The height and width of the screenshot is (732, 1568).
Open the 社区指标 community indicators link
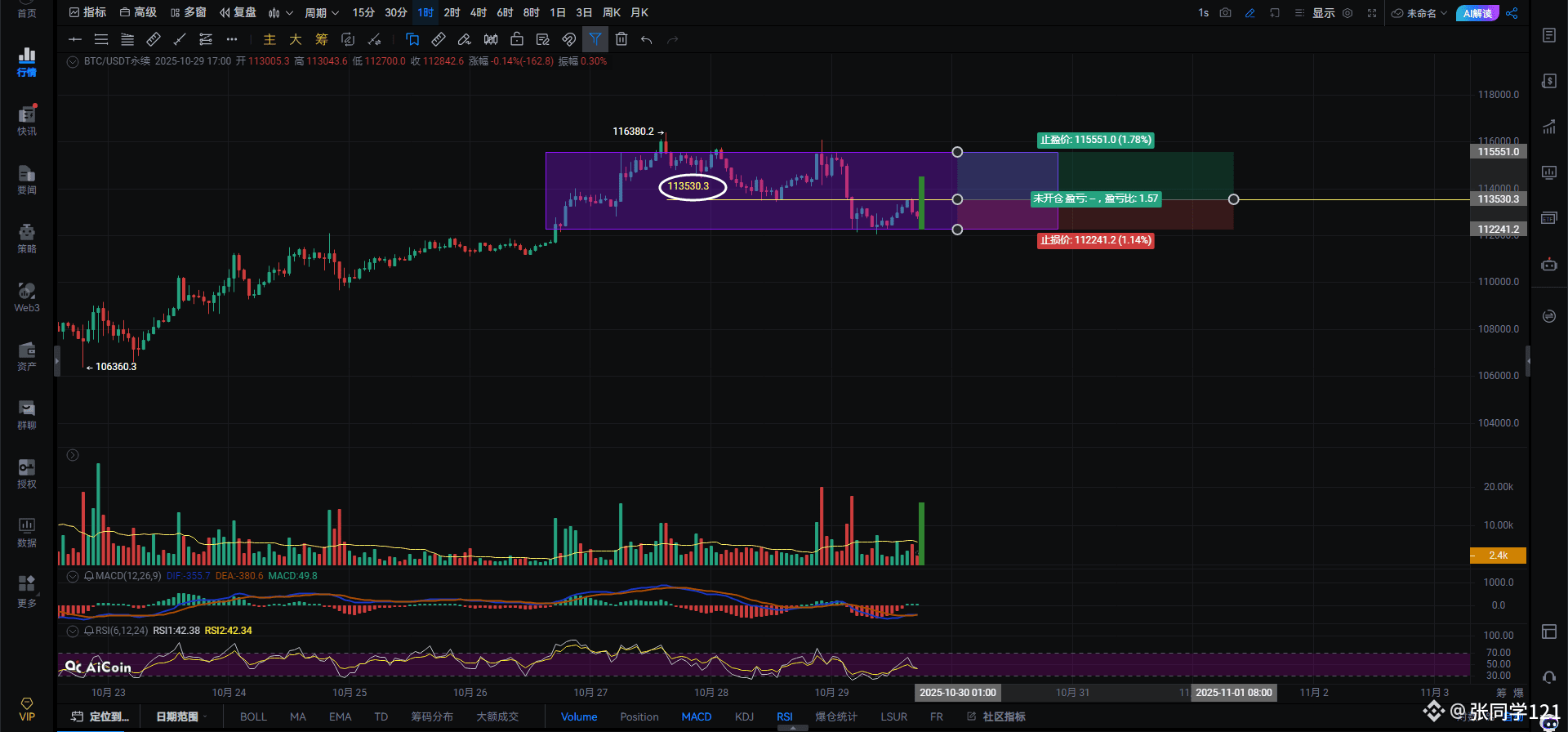pos(997,716)
